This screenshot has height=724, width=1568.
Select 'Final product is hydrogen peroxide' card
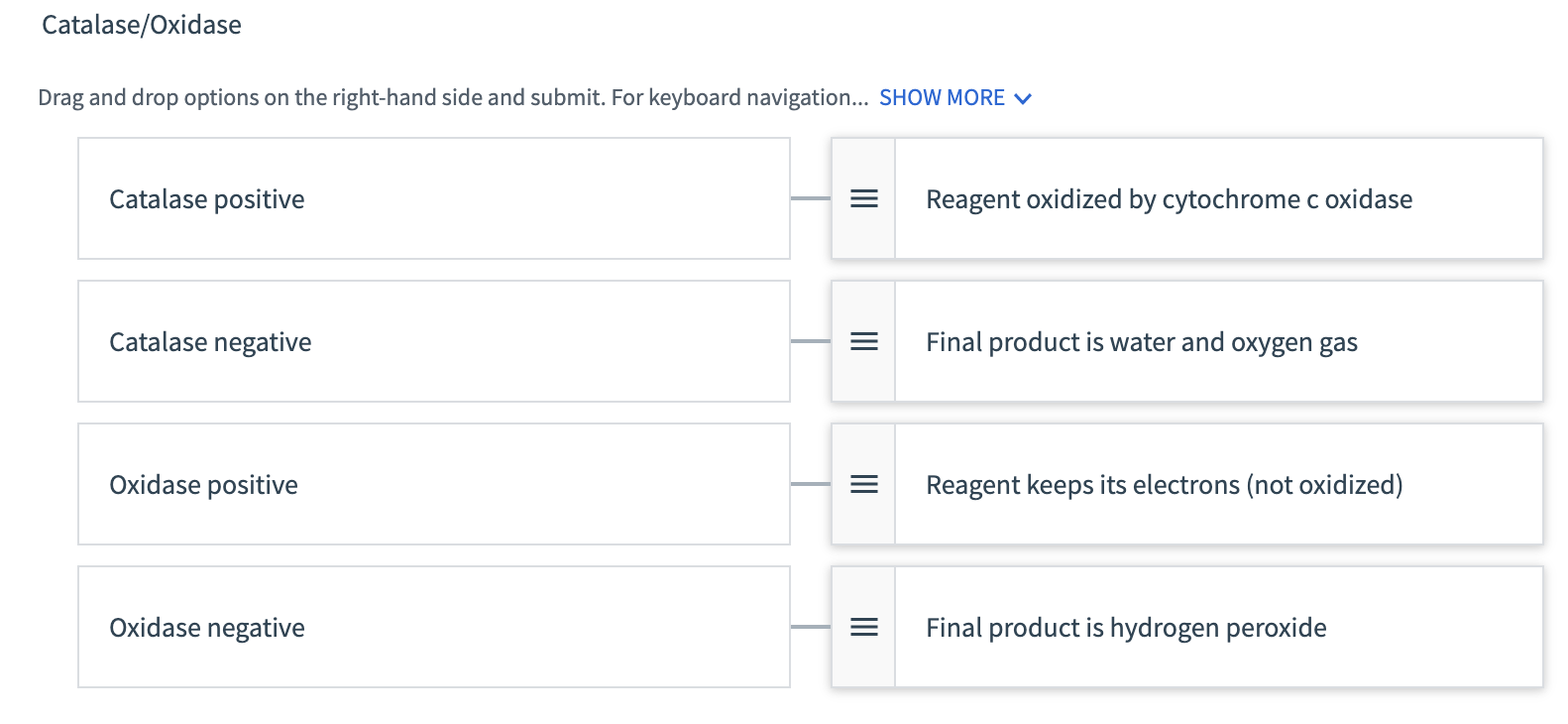click(x=1217, y=627)
